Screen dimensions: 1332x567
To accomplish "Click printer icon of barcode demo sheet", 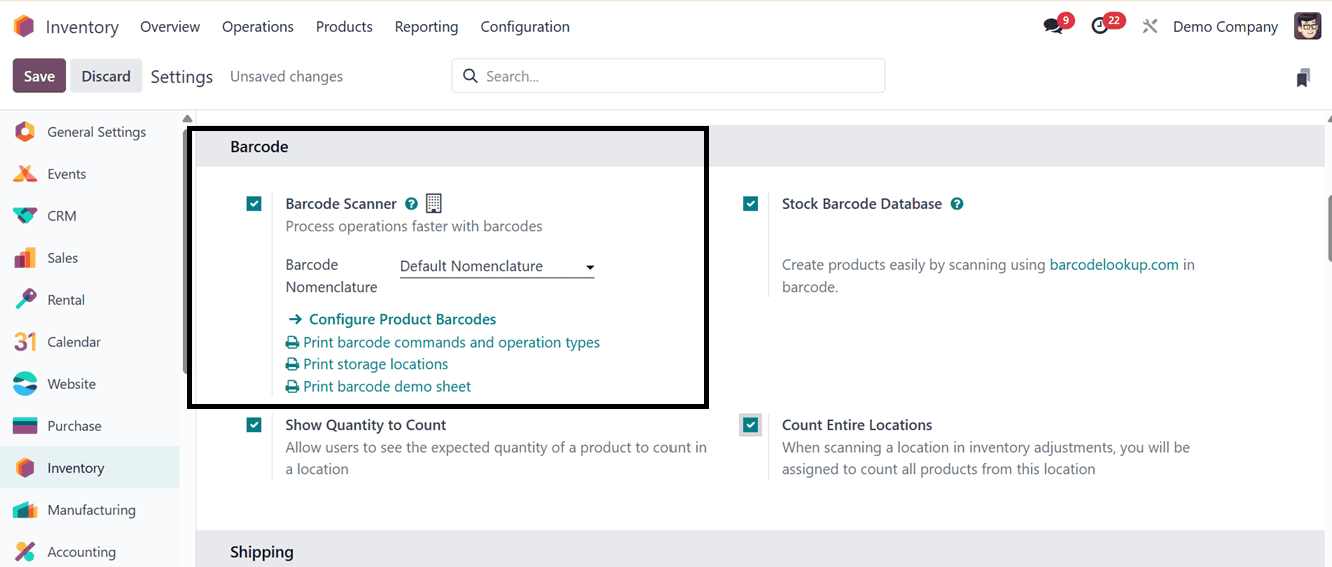I will [x=292, y=387].
